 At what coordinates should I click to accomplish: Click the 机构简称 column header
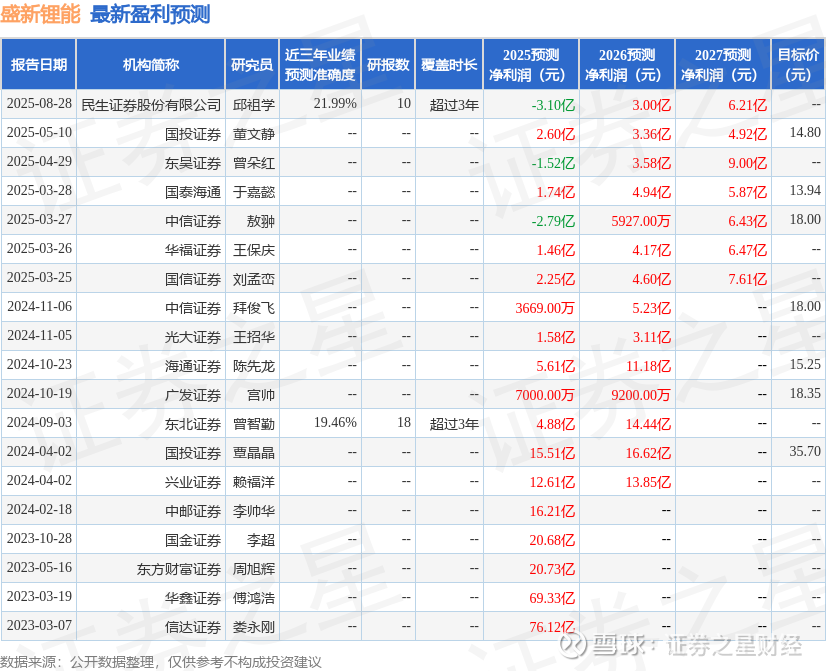[x=151, y=64]
